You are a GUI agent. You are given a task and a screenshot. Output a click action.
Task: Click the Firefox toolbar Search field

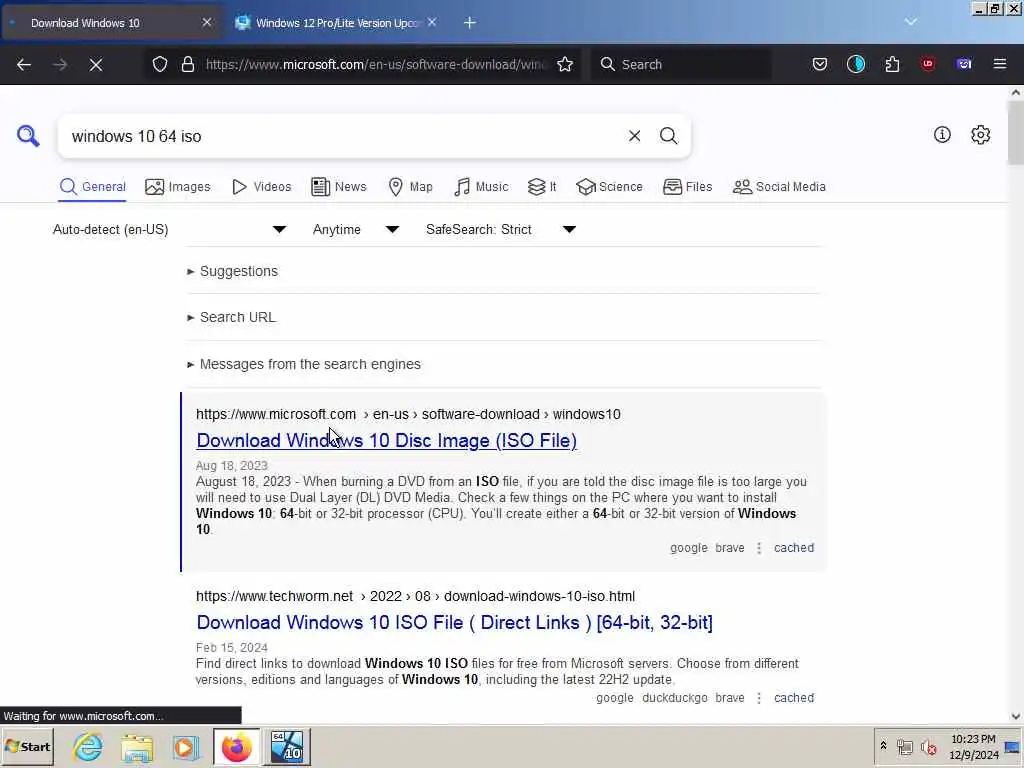point(681,64)
